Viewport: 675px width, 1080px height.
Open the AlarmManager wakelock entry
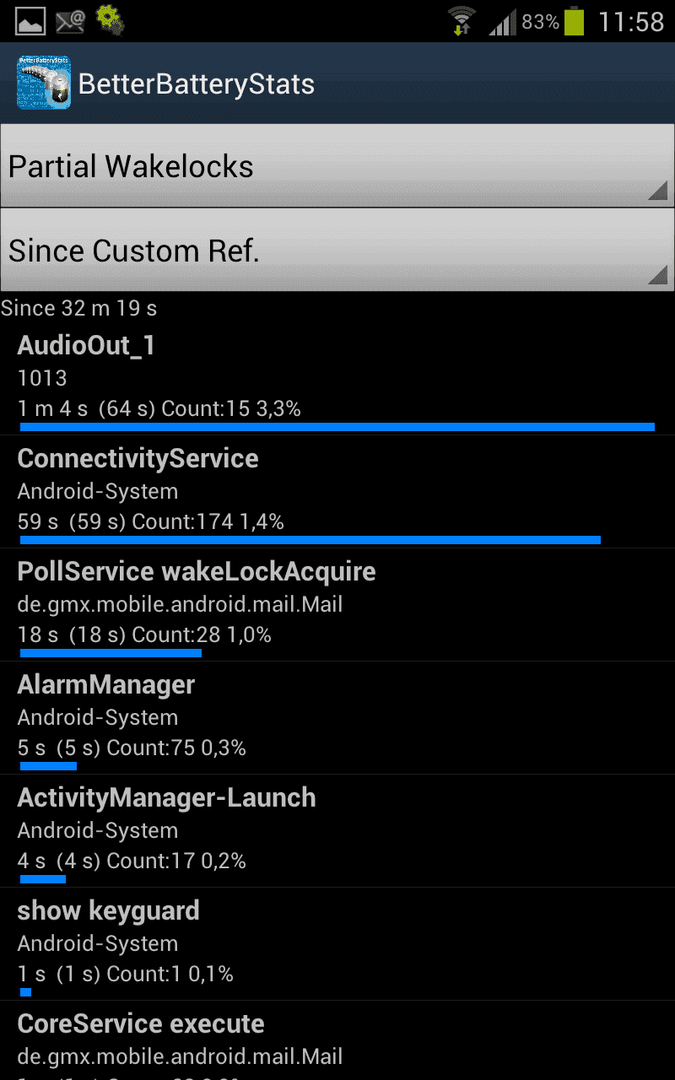click(338, 718)
